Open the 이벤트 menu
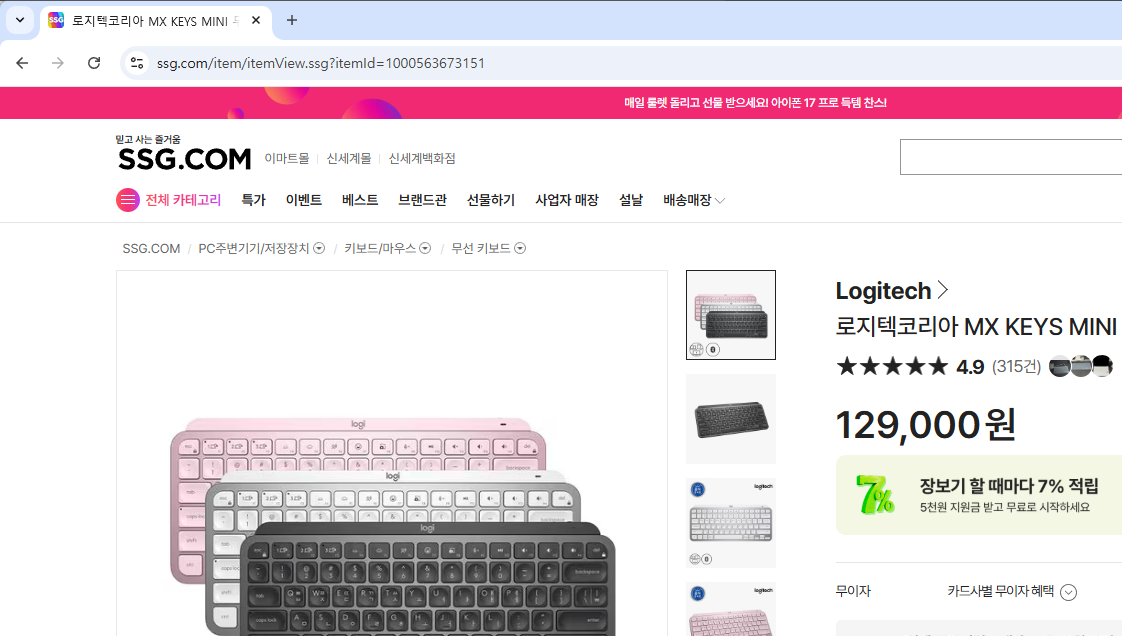Viewport: 1122px width, 636px height. (304, 200)
